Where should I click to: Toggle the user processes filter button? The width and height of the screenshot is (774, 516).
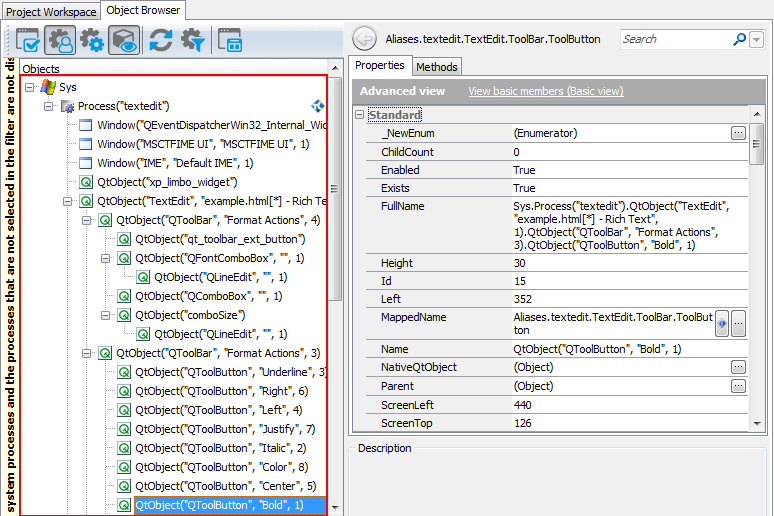pos(61,40)
